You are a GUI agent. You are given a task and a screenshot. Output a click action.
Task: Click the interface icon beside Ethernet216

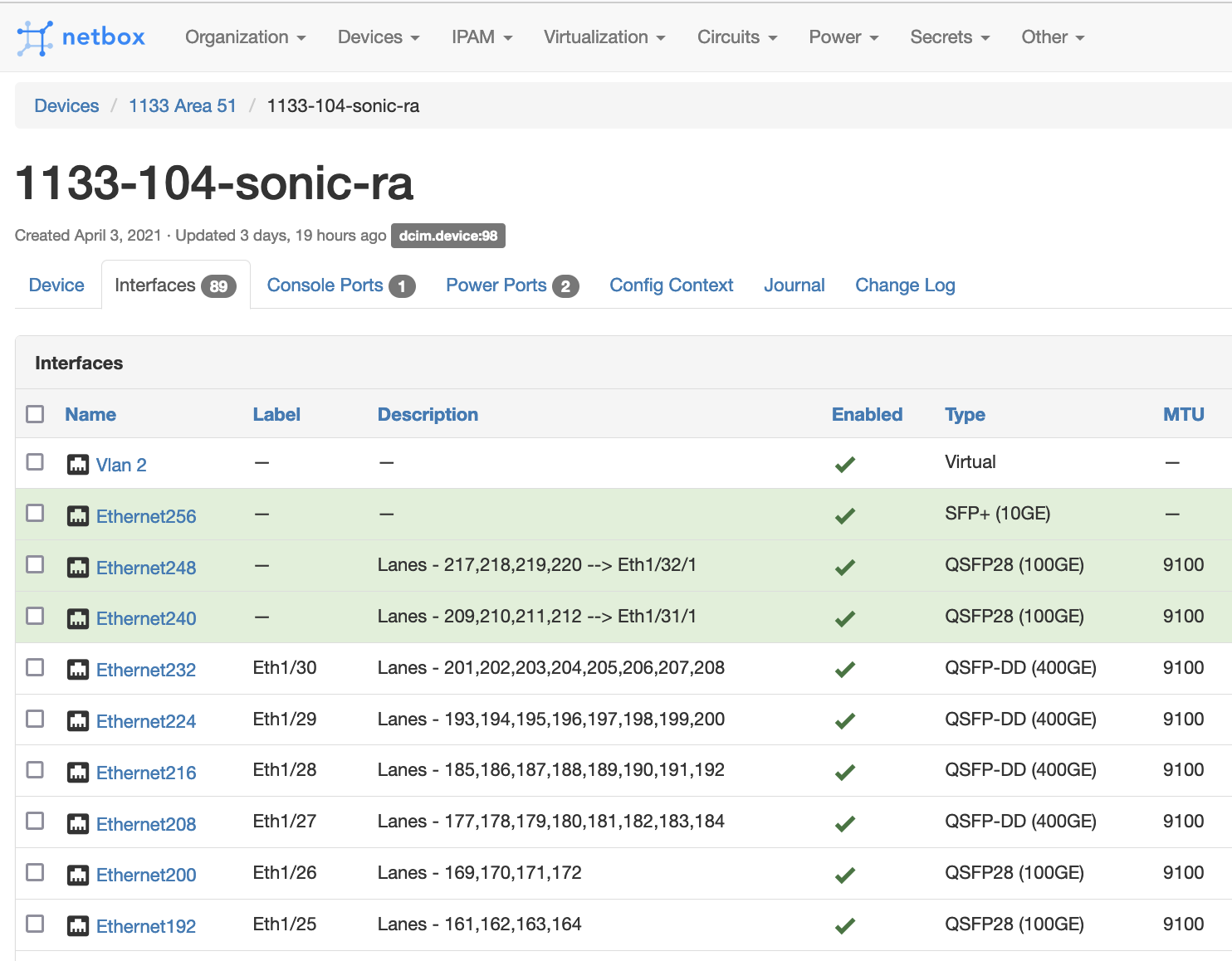coord(77,772)
